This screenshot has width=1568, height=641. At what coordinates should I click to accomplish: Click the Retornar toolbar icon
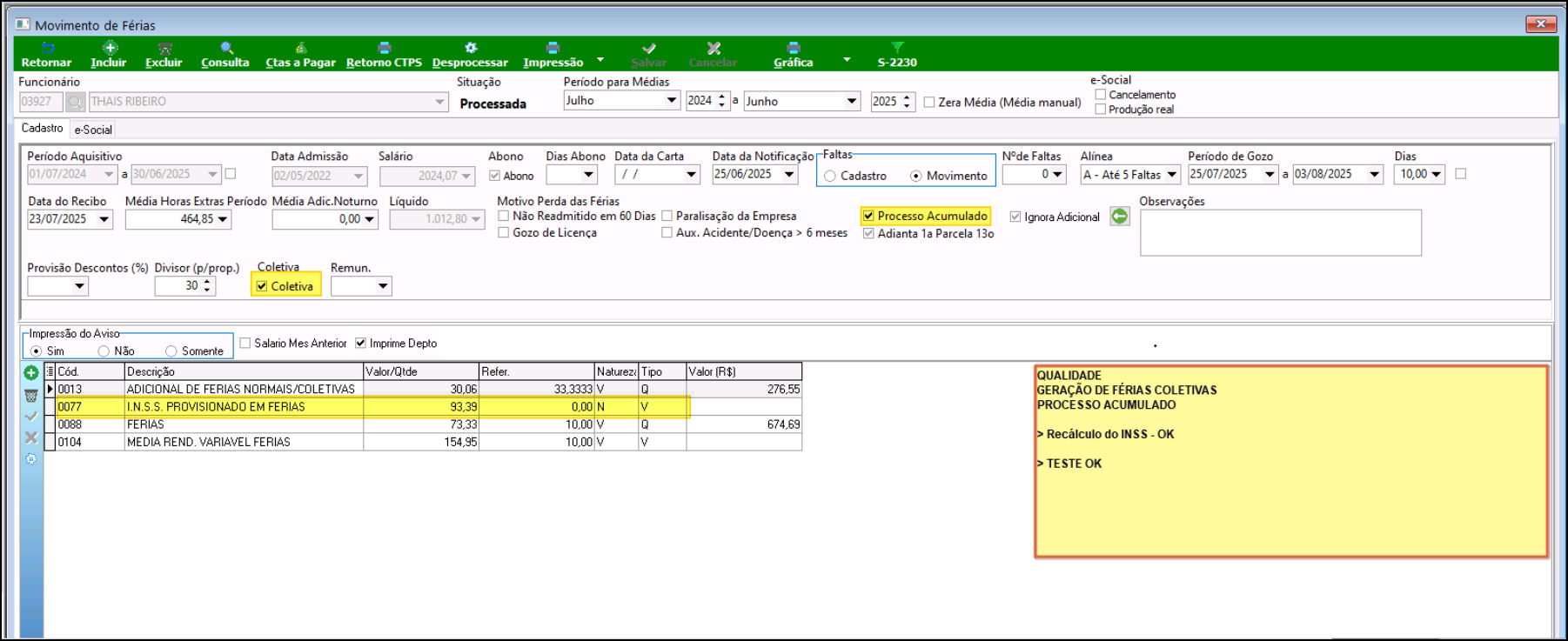point(47,49)
